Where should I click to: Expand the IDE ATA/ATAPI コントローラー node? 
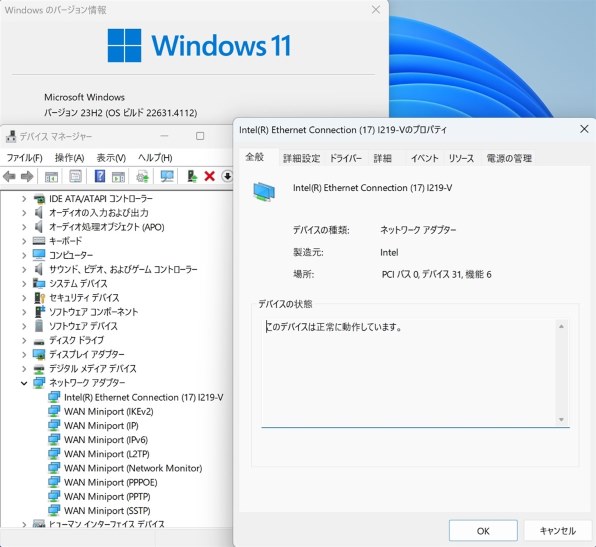(x=24, y=198)
